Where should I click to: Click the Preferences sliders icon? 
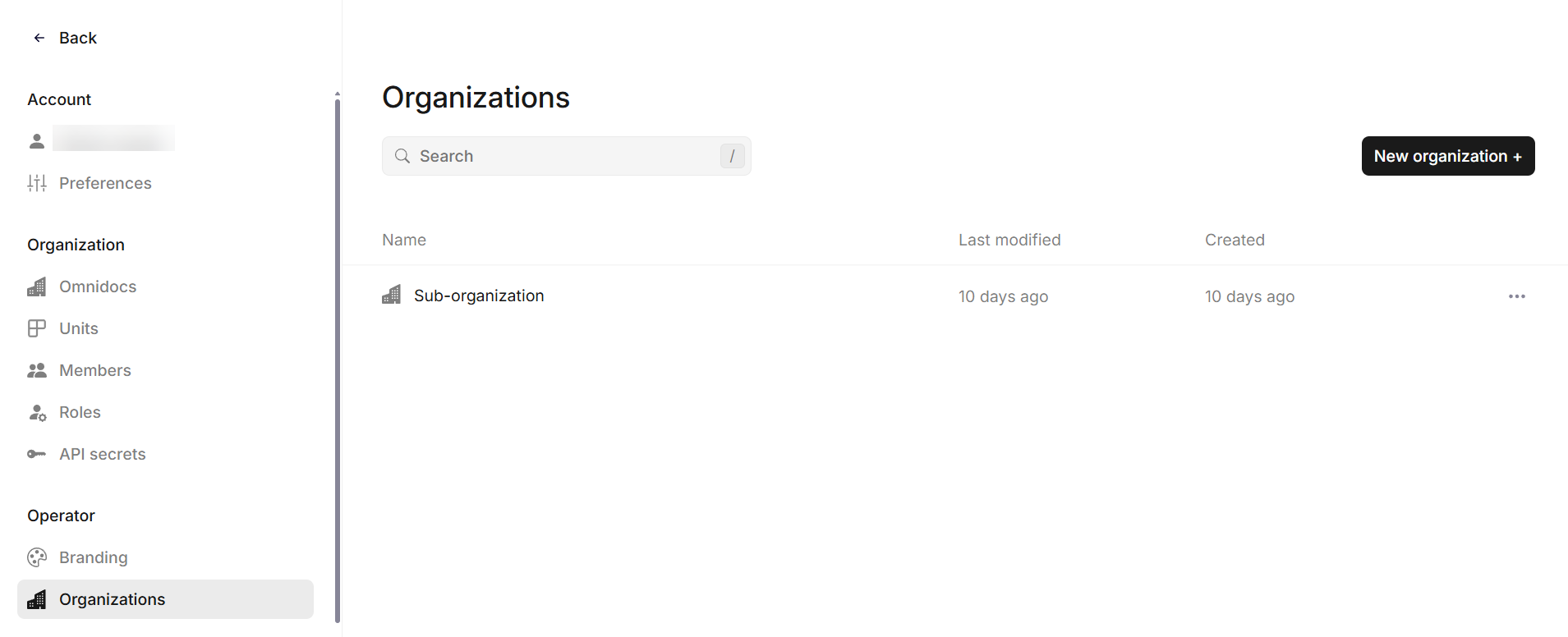[37, 183]
